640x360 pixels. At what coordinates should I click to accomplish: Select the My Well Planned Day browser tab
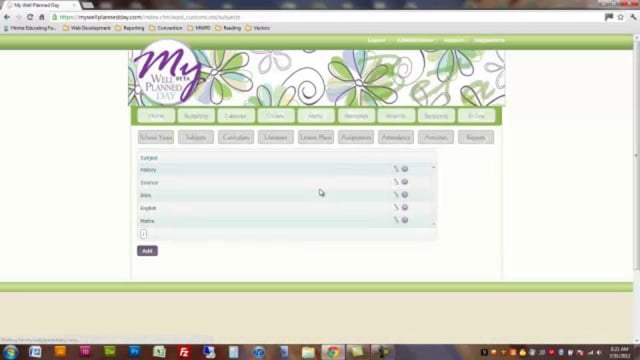(x=42, y=5)
